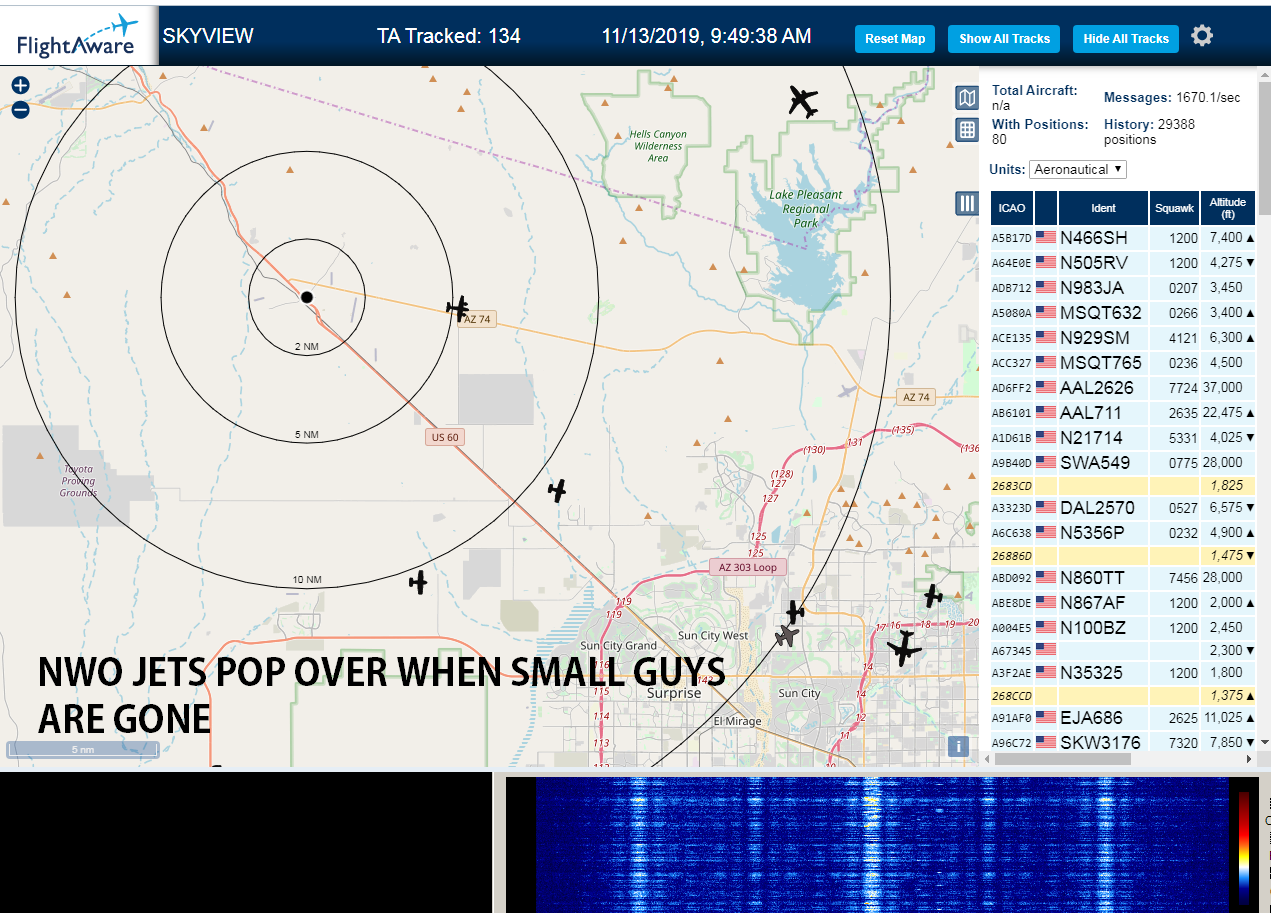Image resolution: width=1271 pixels, height=913 pixels.
Task: Select the 268CCD highlighted row
Action: pyautogui.click(x=1123, y=695)
